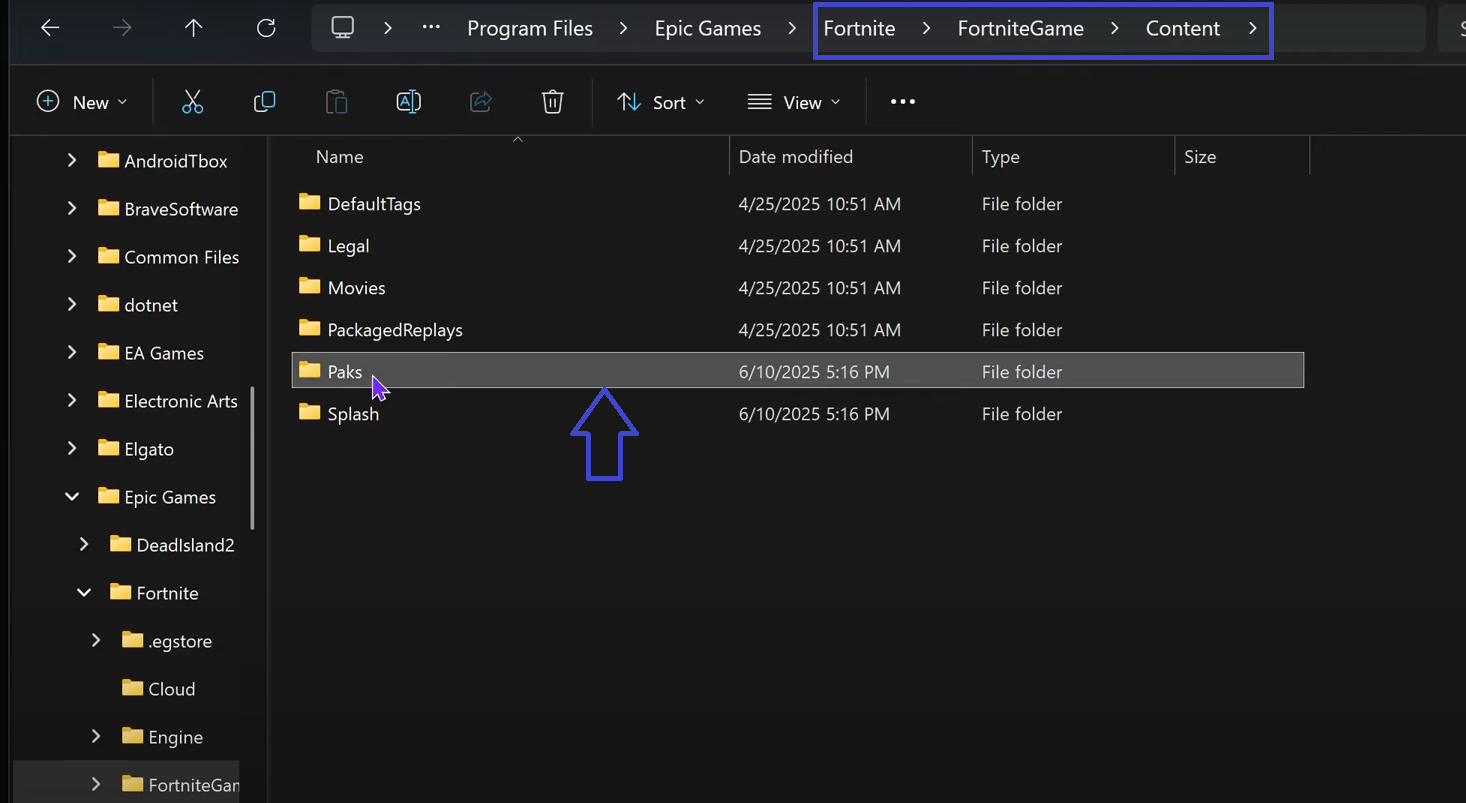This screenshot has height=803, width=1466.
Task: Select the Rename icon
Action: [408, 101]
